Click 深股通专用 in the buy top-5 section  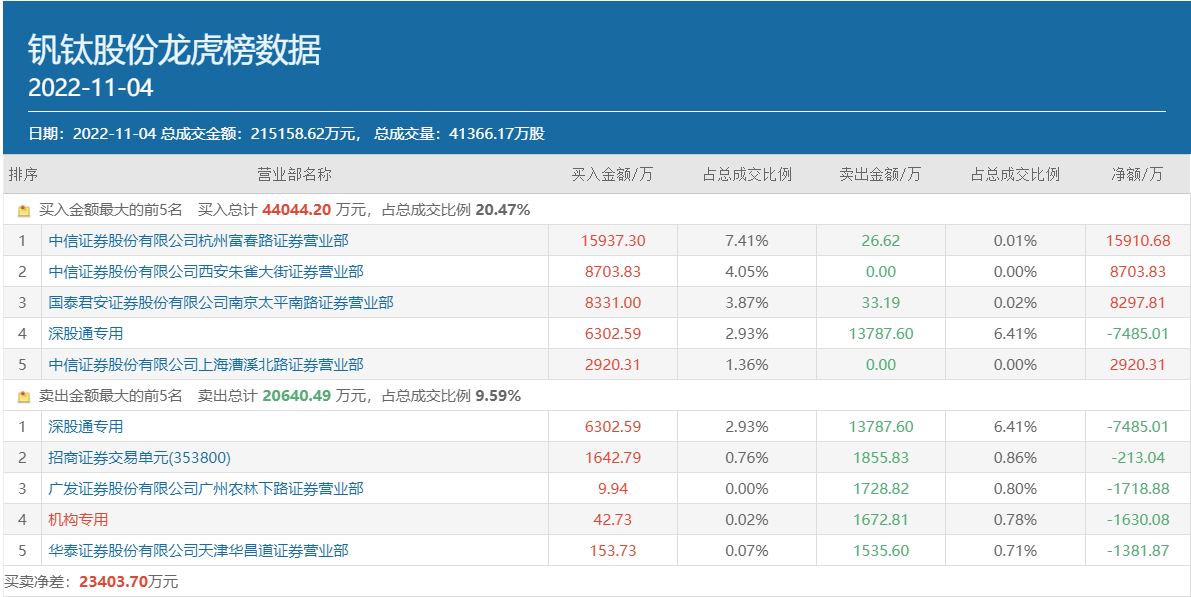86,334
